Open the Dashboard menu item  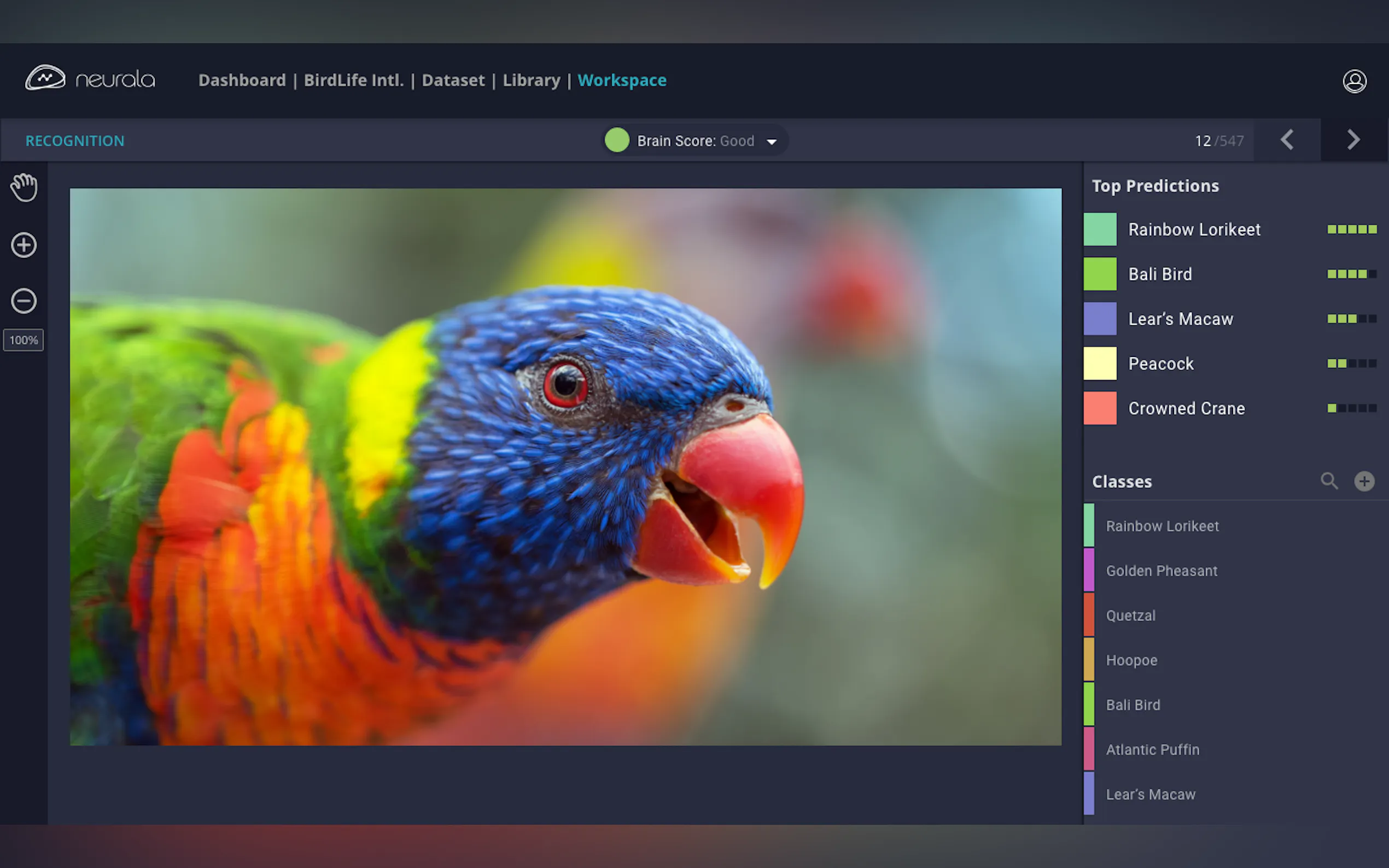coord(242,80)
